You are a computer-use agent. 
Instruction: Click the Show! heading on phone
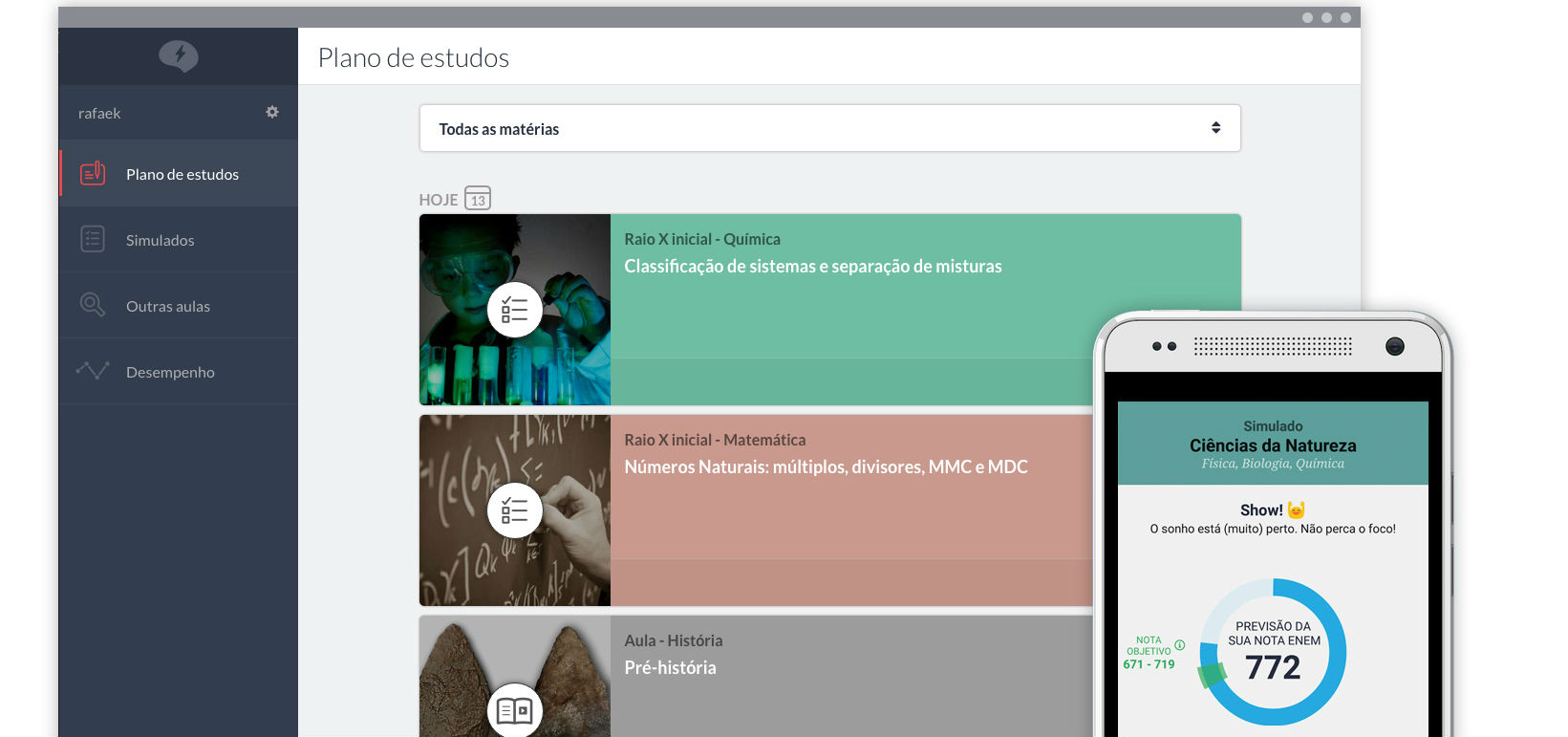point(1261,510)
